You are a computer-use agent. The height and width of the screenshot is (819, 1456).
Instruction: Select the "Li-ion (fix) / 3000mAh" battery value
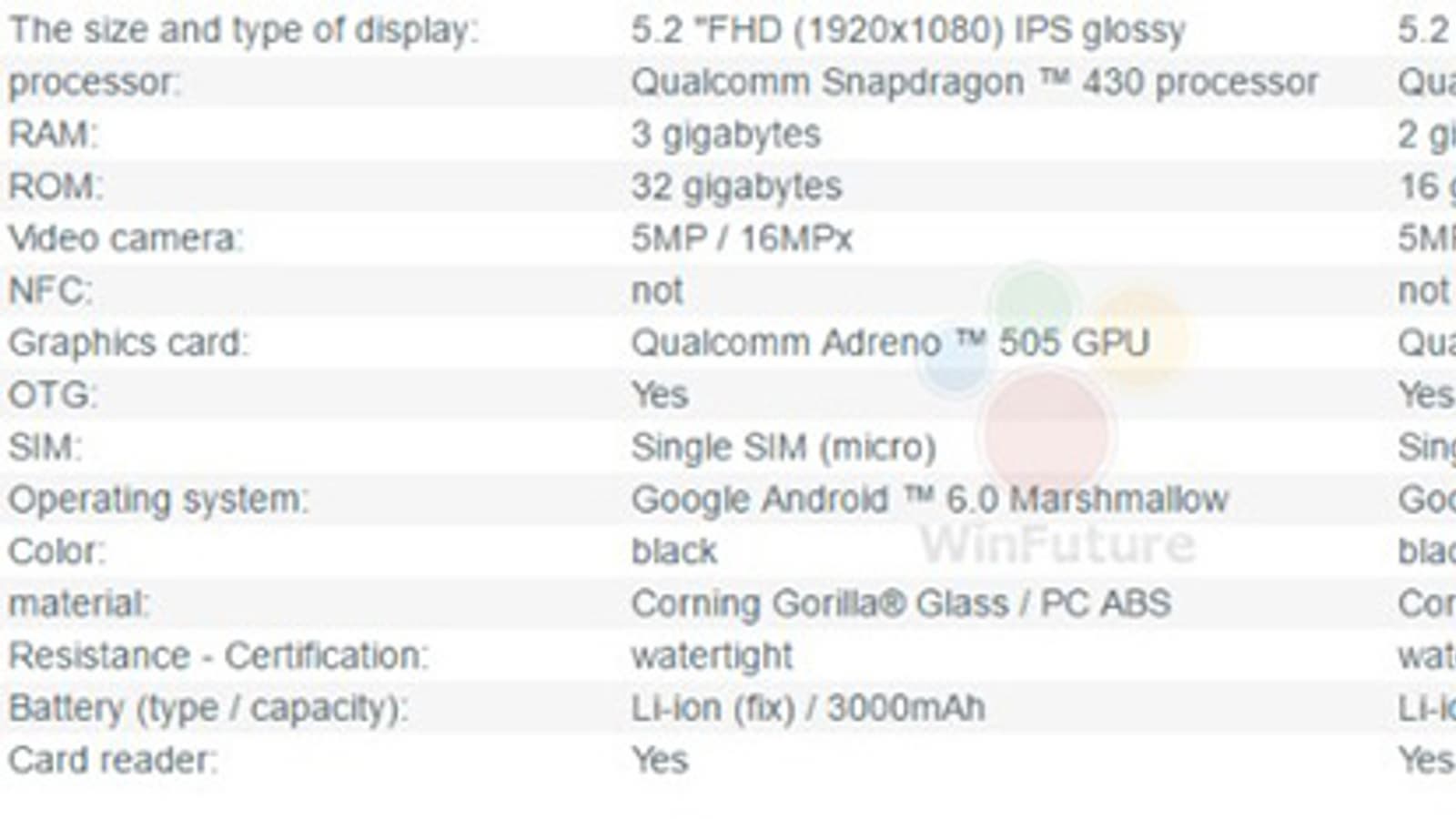pos(807,708)
